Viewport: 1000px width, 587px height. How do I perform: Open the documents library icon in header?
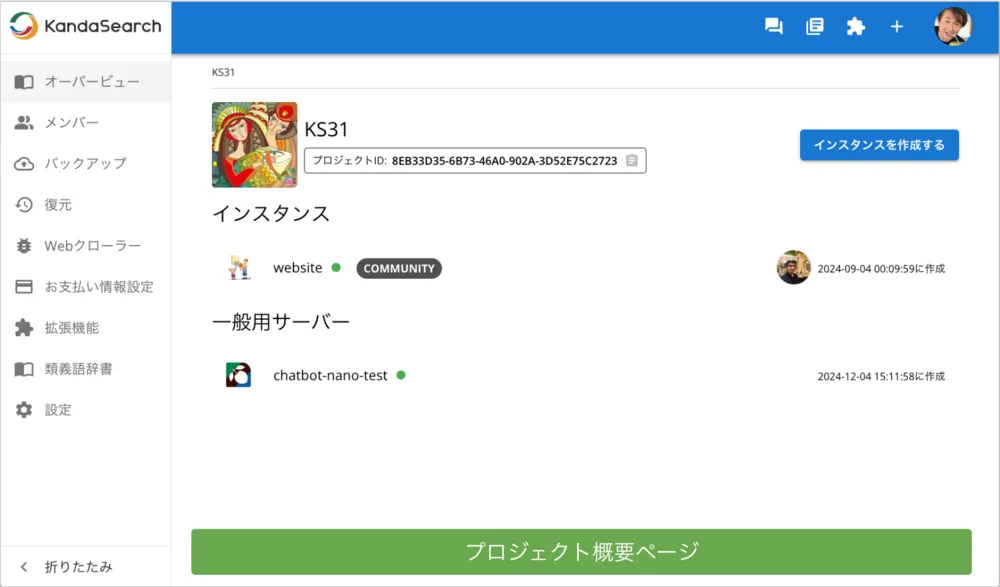point(814,26)
